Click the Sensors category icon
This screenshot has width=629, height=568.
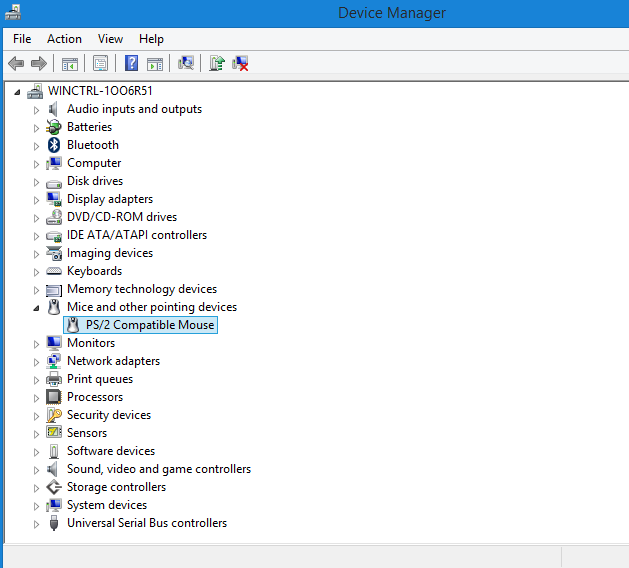(54, 433)
